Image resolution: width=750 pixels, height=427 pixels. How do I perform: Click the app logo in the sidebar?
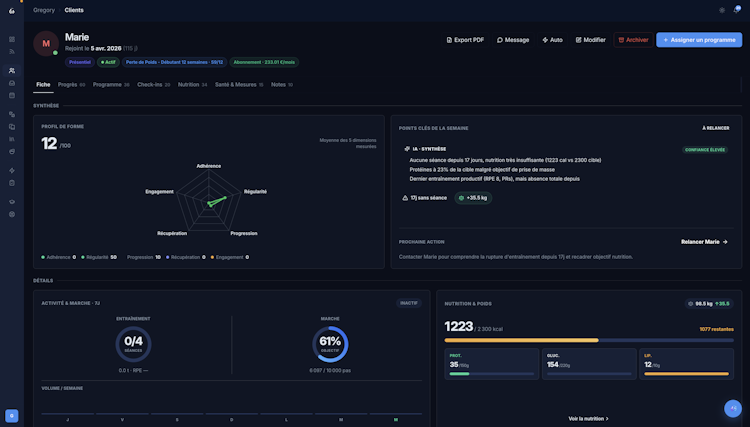point(12,11)
